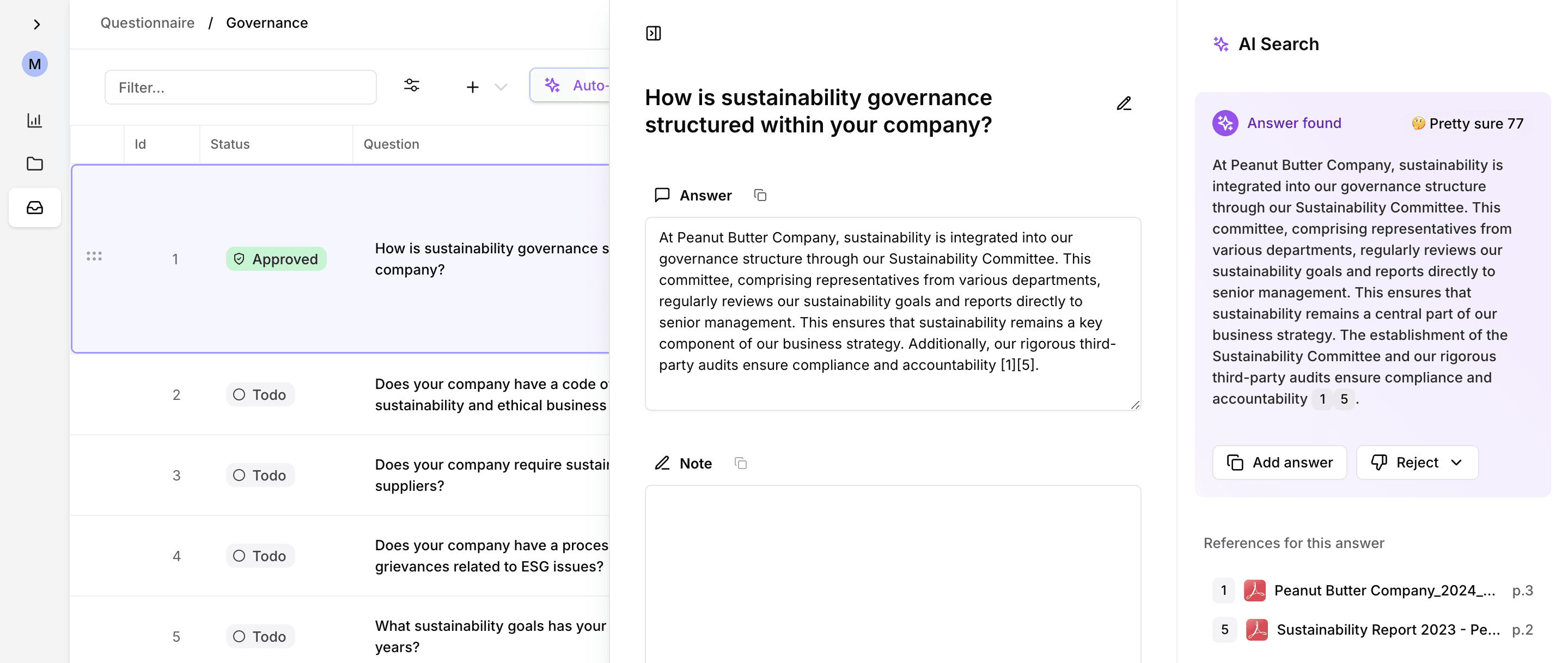Open the folder icon in sidebar
The image size is (1568, 663).
[x=35, y=164]
